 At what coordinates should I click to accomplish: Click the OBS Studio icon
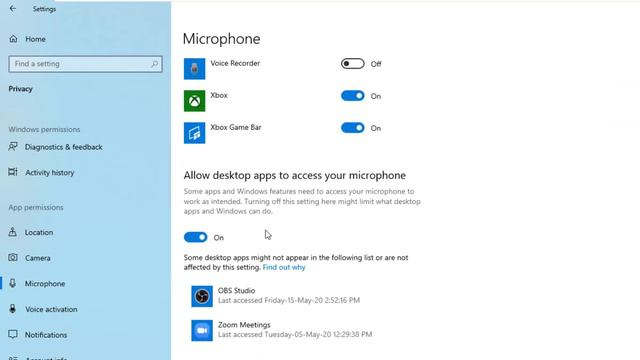(202, 296)
